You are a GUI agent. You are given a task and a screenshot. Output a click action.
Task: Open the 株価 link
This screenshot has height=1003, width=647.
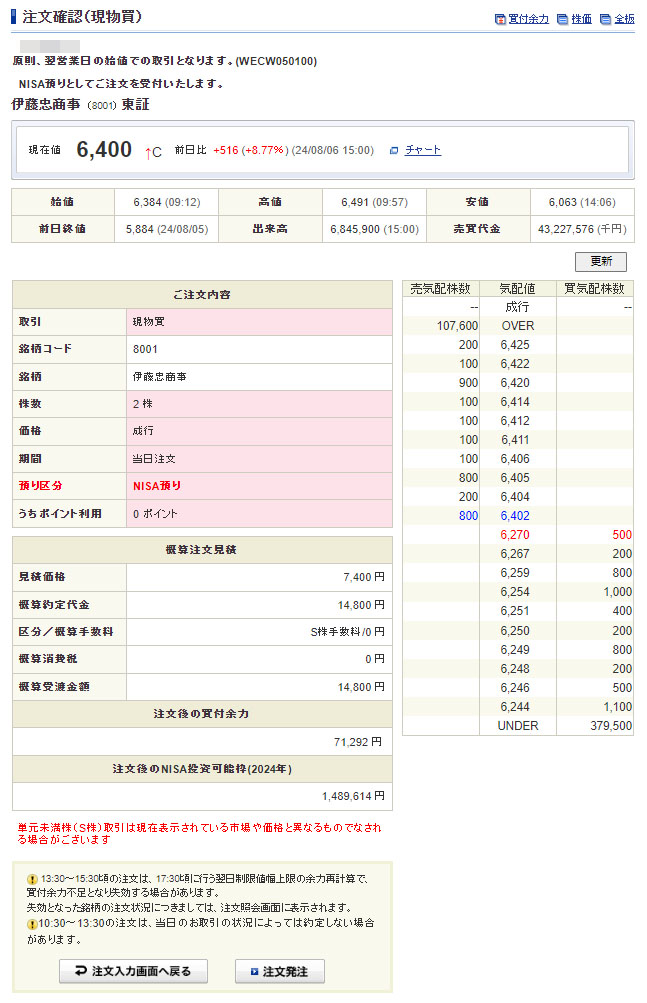tap(581, 19)
